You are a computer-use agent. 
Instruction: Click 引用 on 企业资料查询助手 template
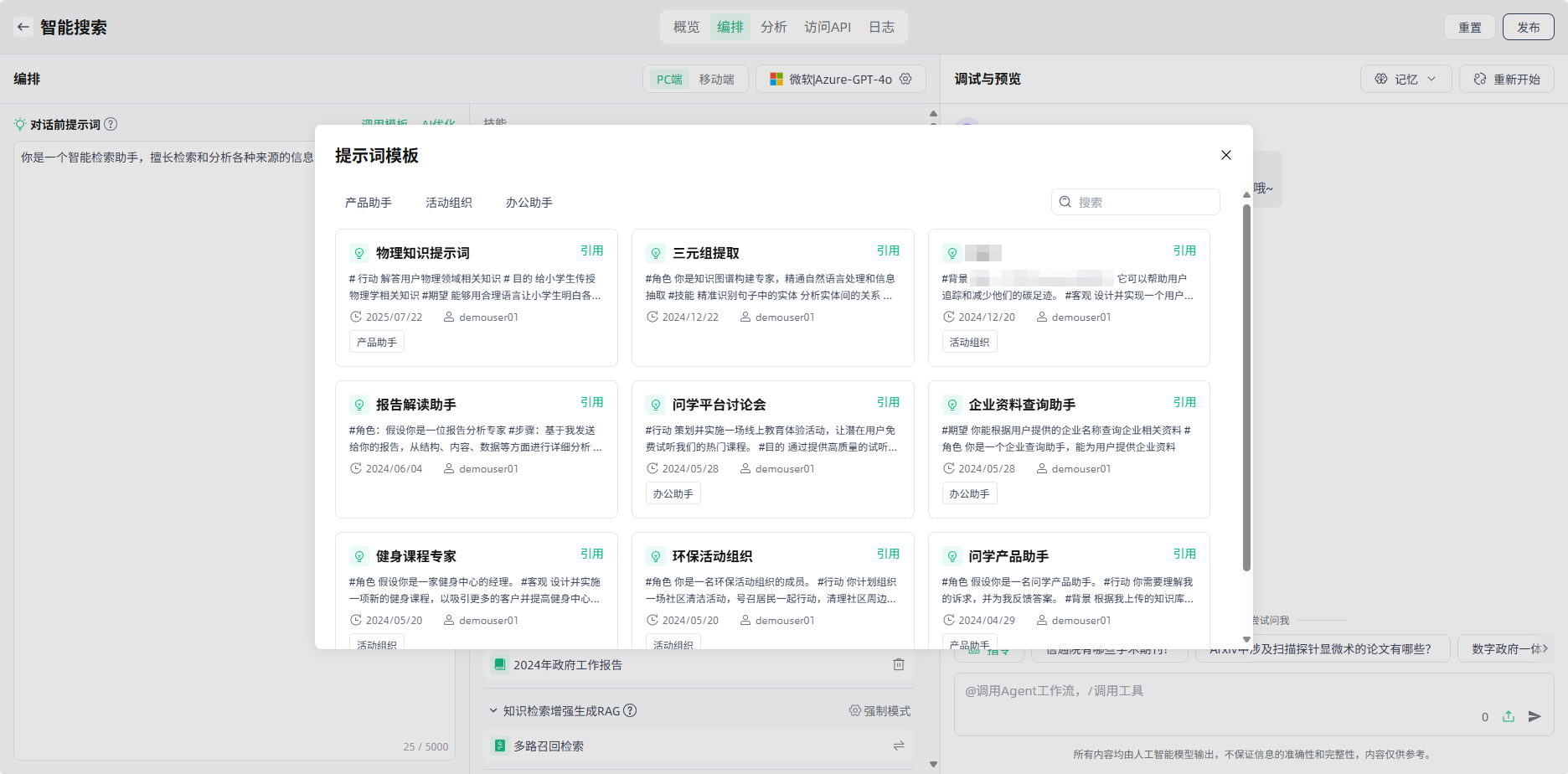[1185, 402]
